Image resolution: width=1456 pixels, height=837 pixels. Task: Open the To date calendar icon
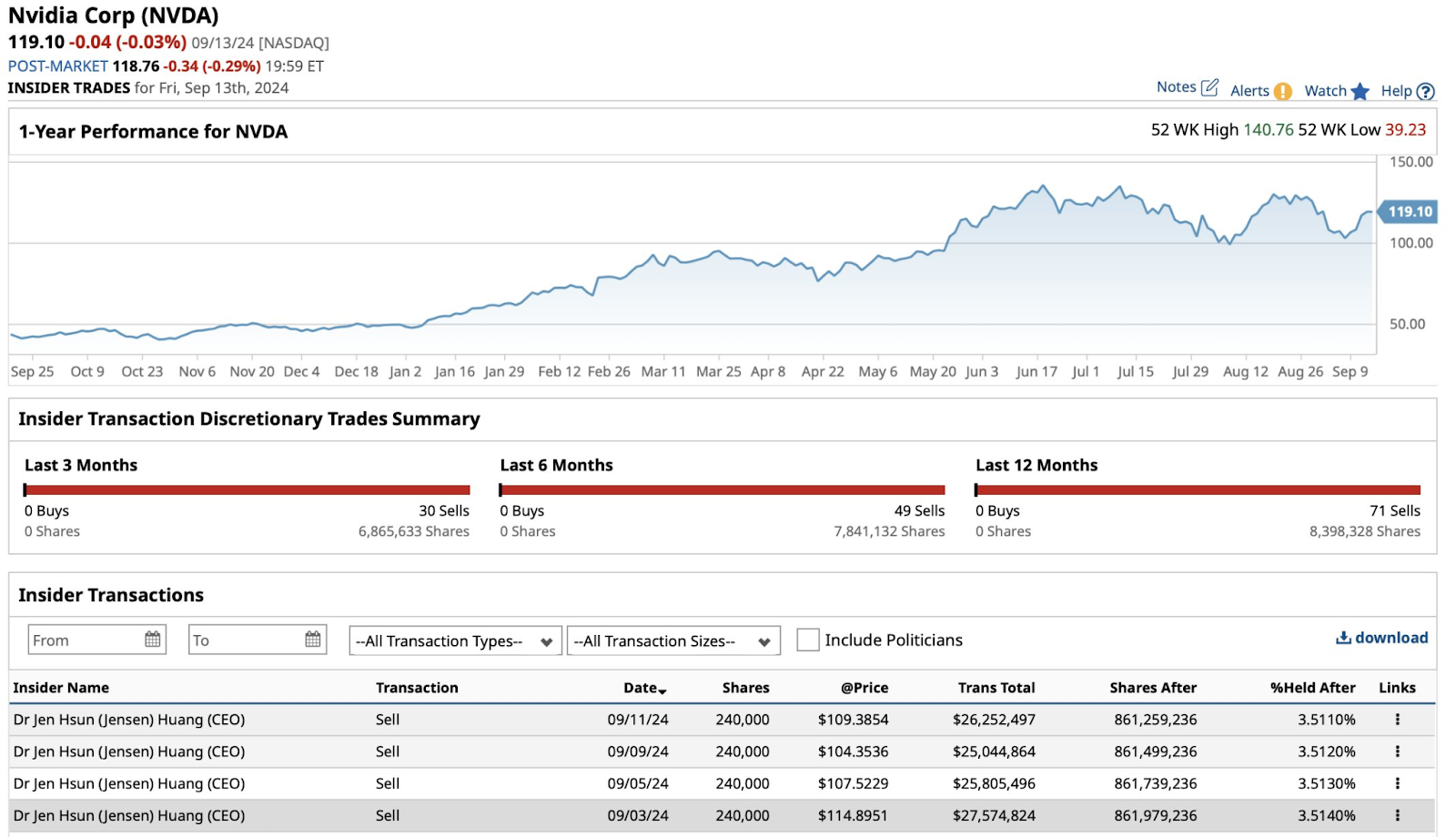pos(313,640)
